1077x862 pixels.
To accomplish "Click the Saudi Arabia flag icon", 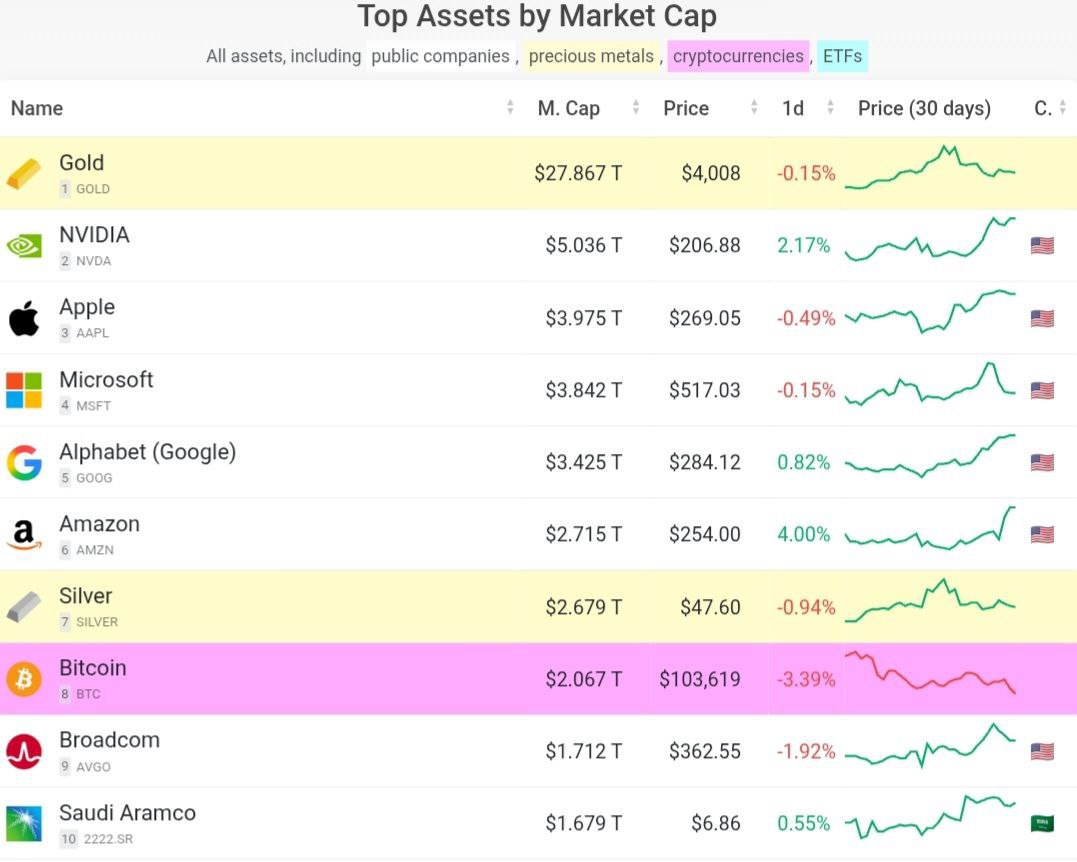I will [x=1042, y=824].
